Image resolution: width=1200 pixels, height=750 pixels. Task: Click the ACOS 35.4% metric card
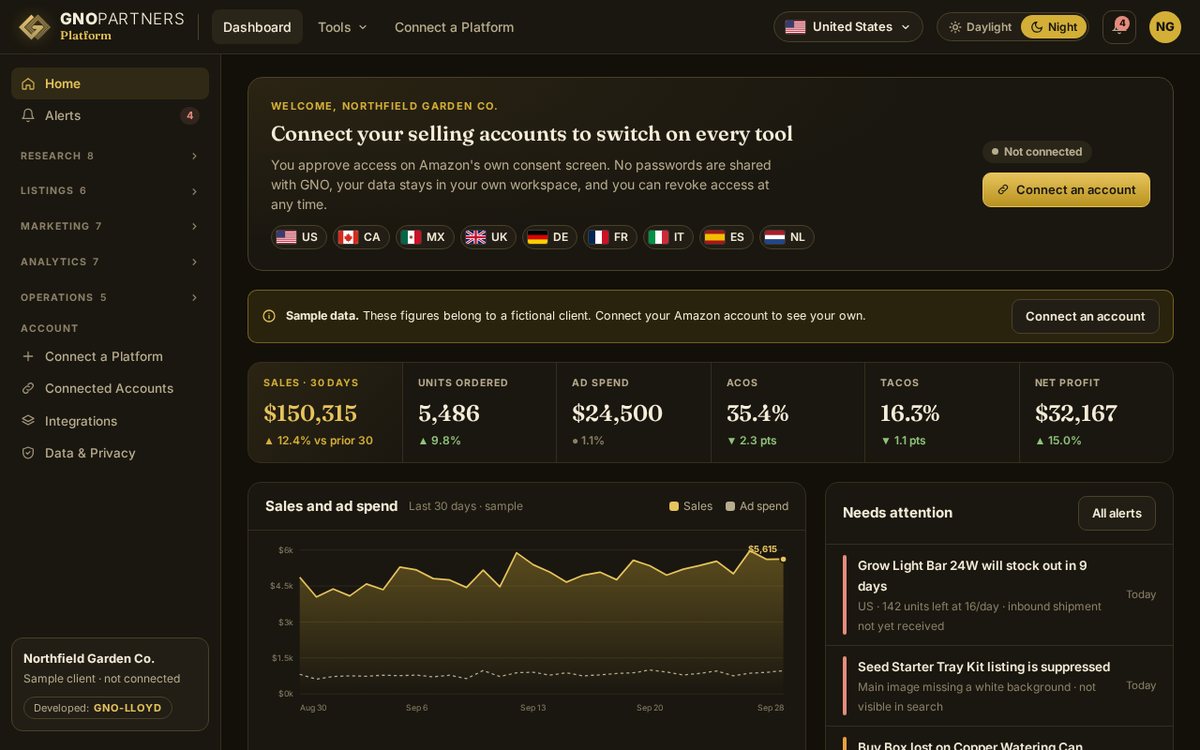[788, 412]
